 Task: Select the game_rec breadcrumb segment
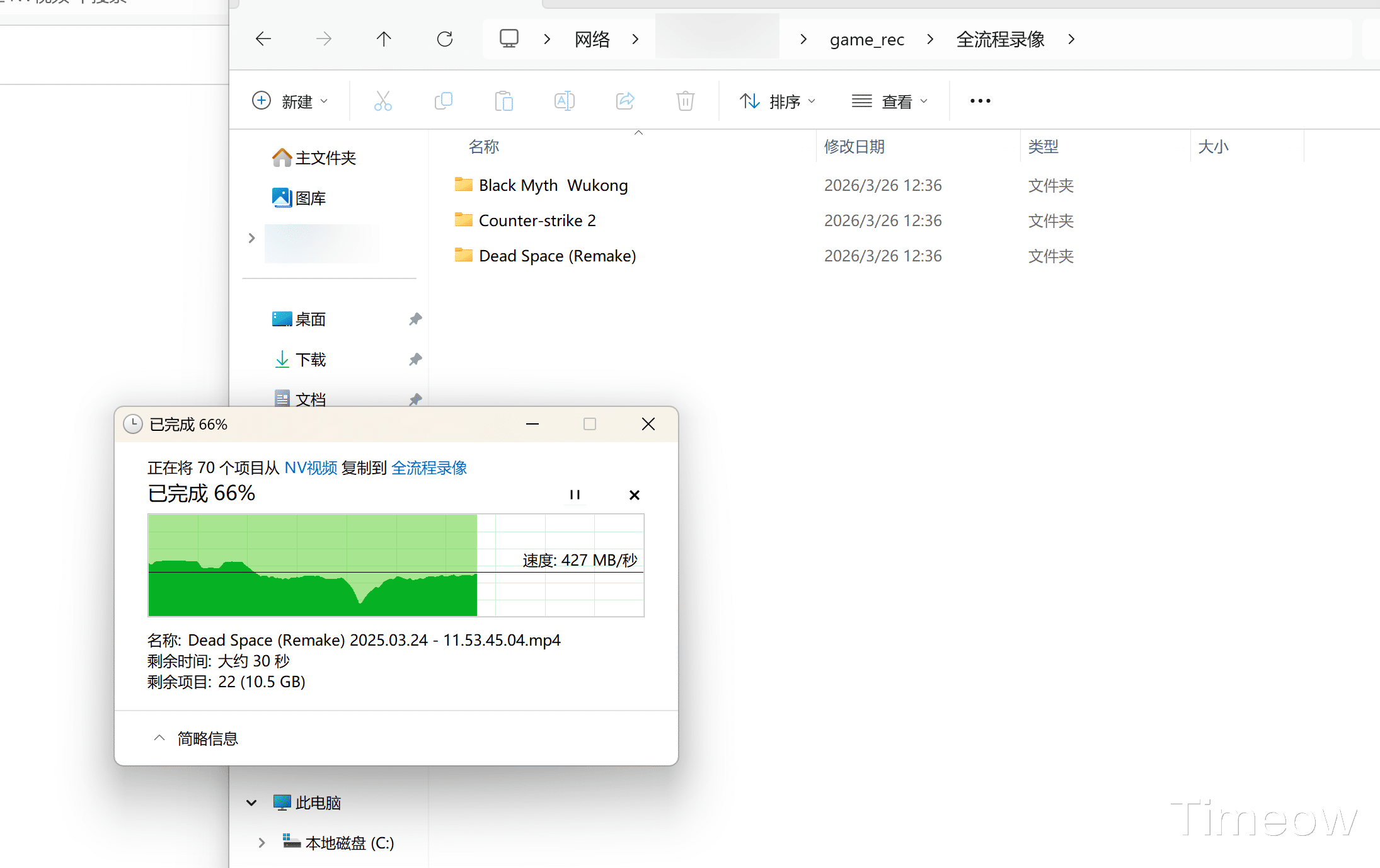click(866, 40)
